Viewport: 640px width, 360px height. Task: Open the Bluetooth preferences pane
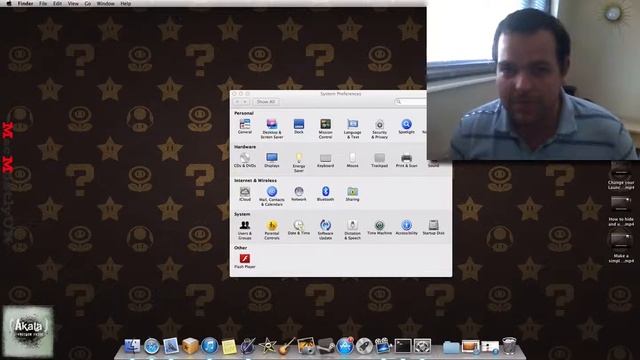[x=325, y=193]
